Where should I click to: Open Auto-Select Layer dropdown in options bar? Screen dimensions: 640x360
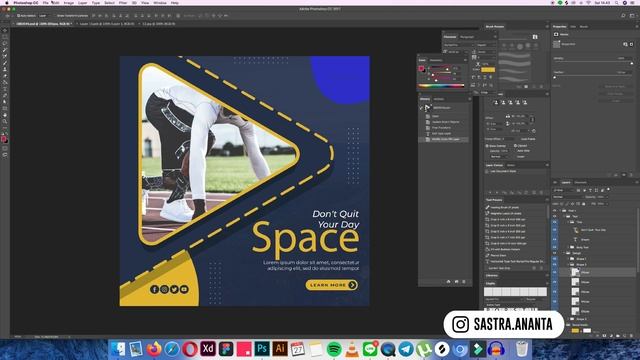pos(45,16)
